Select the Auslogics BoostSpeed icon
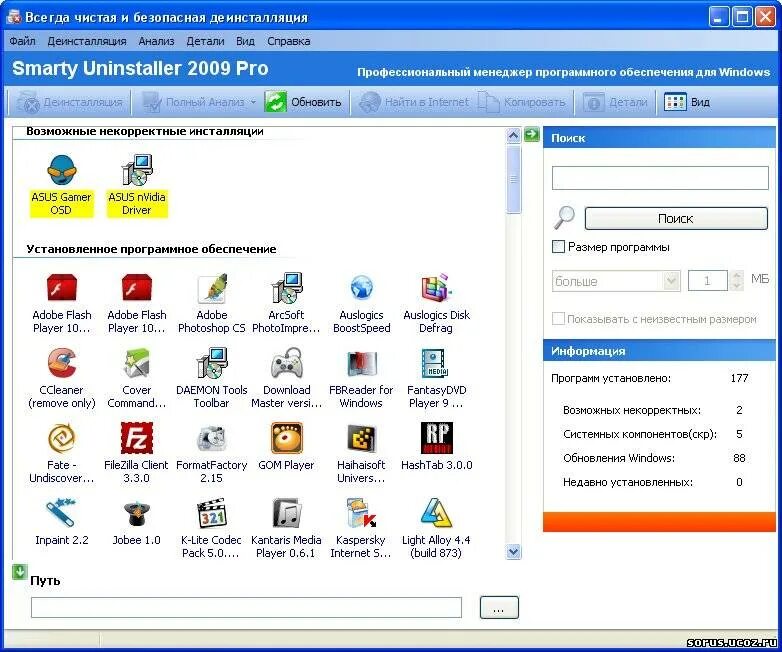Image resolution: width=782 pixels, height=652 pixels. pos(361,288)
